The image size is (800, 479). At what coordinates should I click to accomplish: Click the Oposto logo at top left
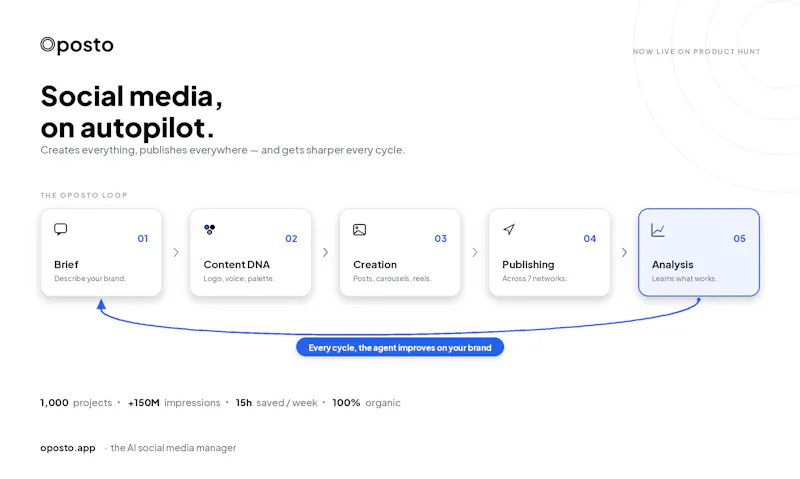(77, 45)
